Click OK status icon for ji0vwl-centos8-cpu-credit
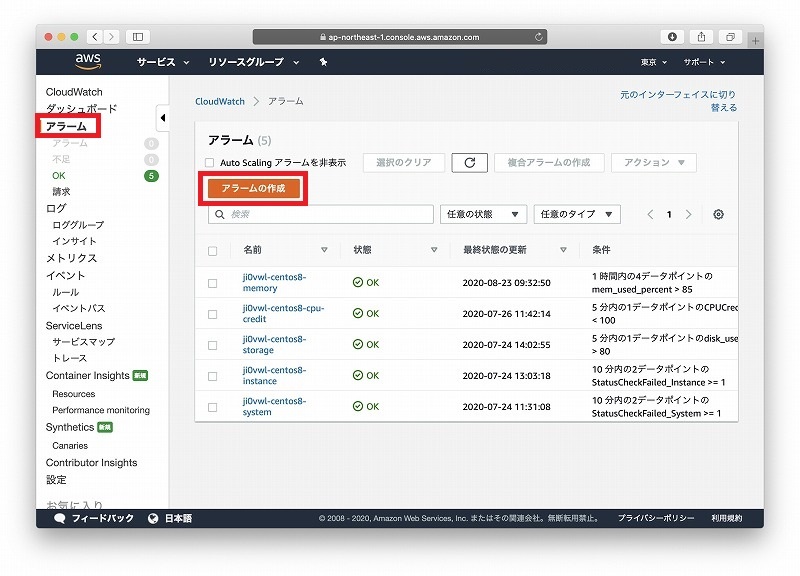The width and height of the screenshot is (800, 576). [x=358, y=313]
